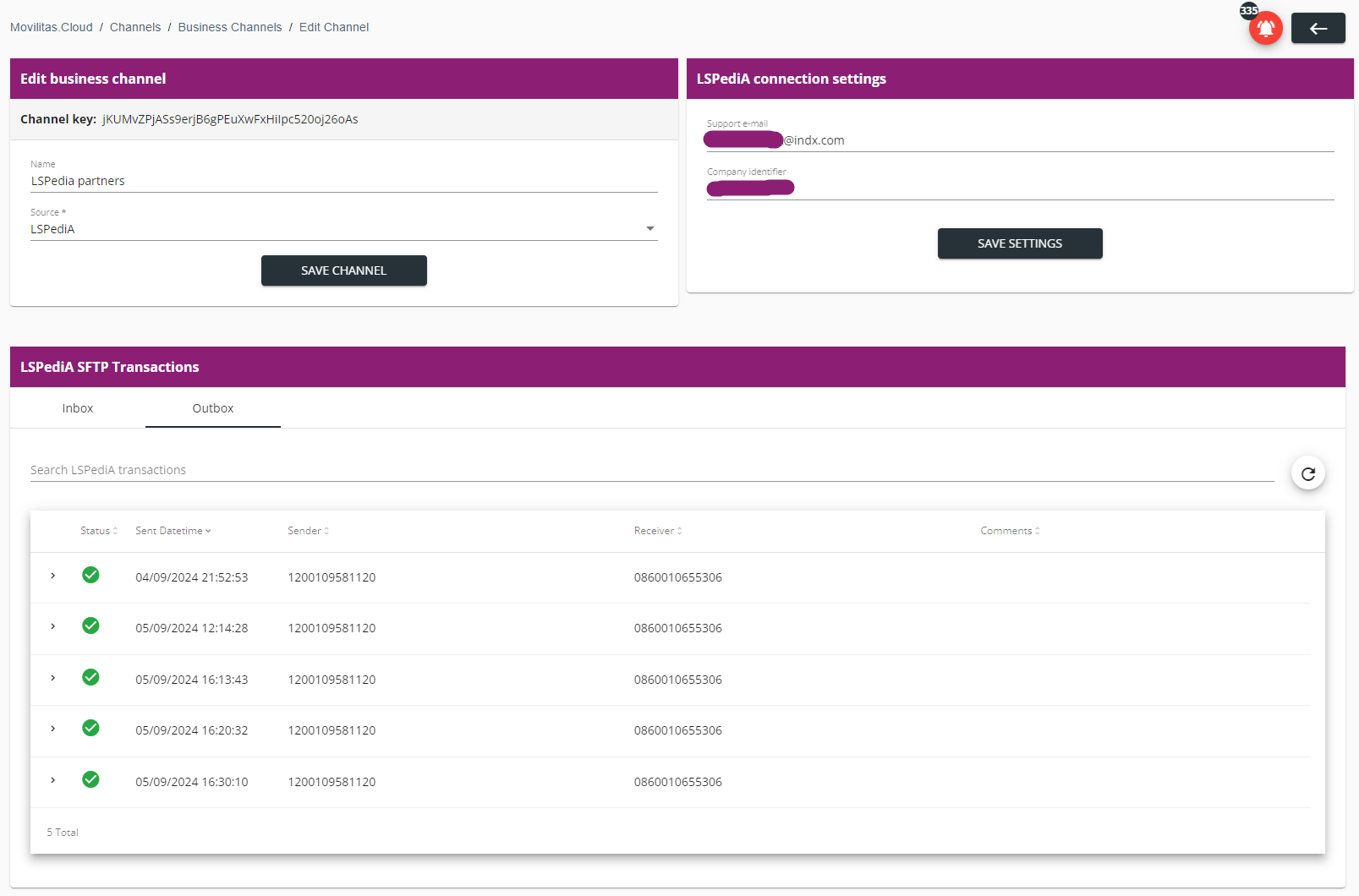
Task: Focus the Support e-mail field
Action: click(1020, 140)
